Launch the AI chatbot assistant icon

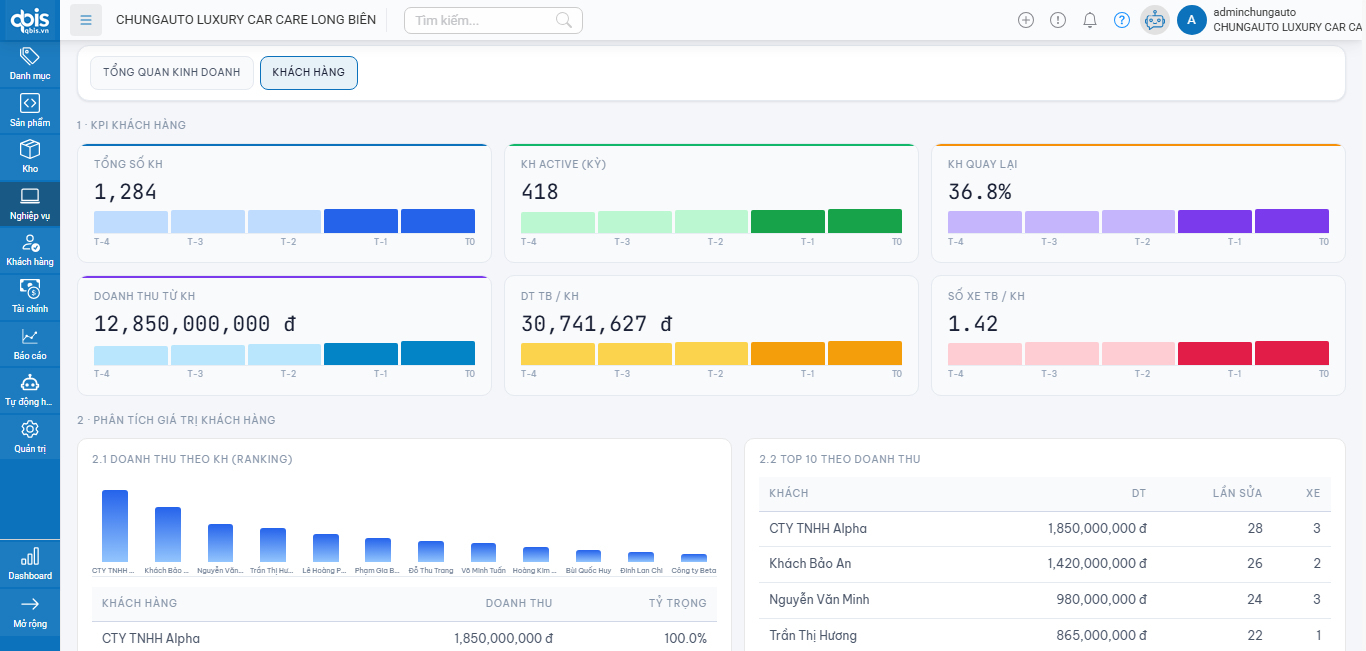tap(1154, 19)
